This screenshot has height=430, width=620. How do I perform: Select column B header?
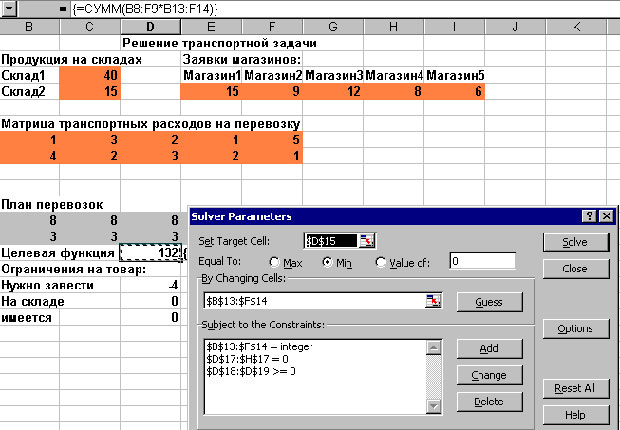[28, 27]
